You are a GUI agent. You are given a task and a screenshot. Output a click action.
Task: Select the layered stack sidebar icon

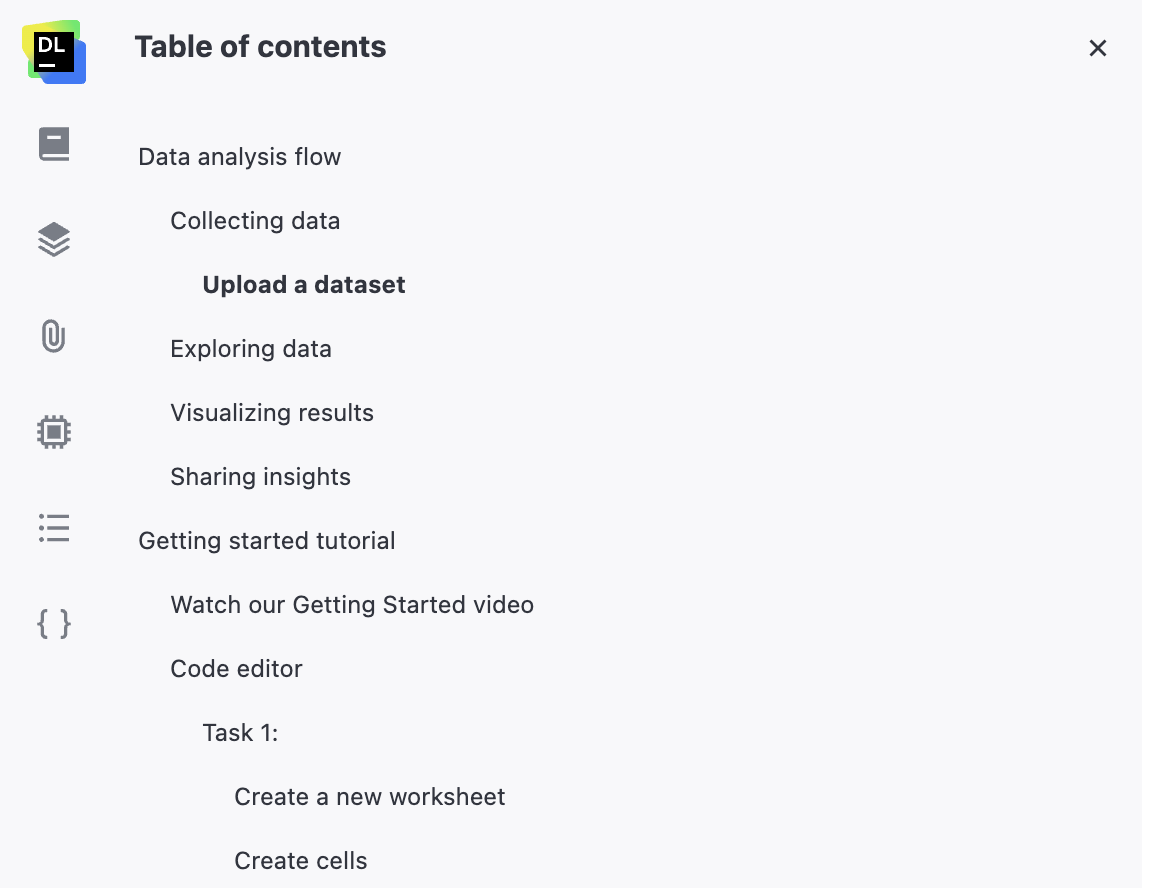click(x=53, y=238)
